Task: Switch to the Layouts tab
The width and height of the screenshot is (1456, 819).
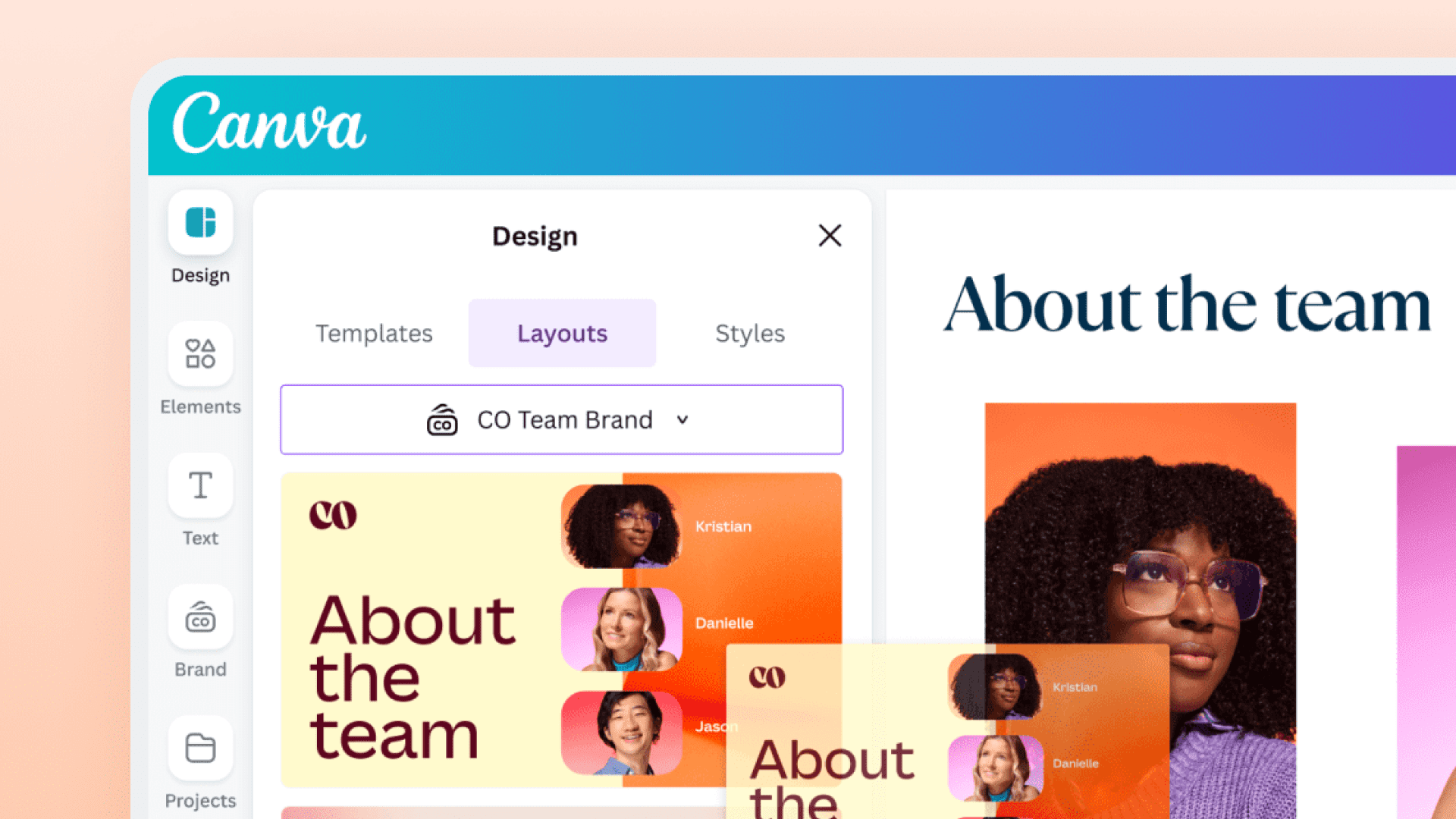Action: click(562, 333)
